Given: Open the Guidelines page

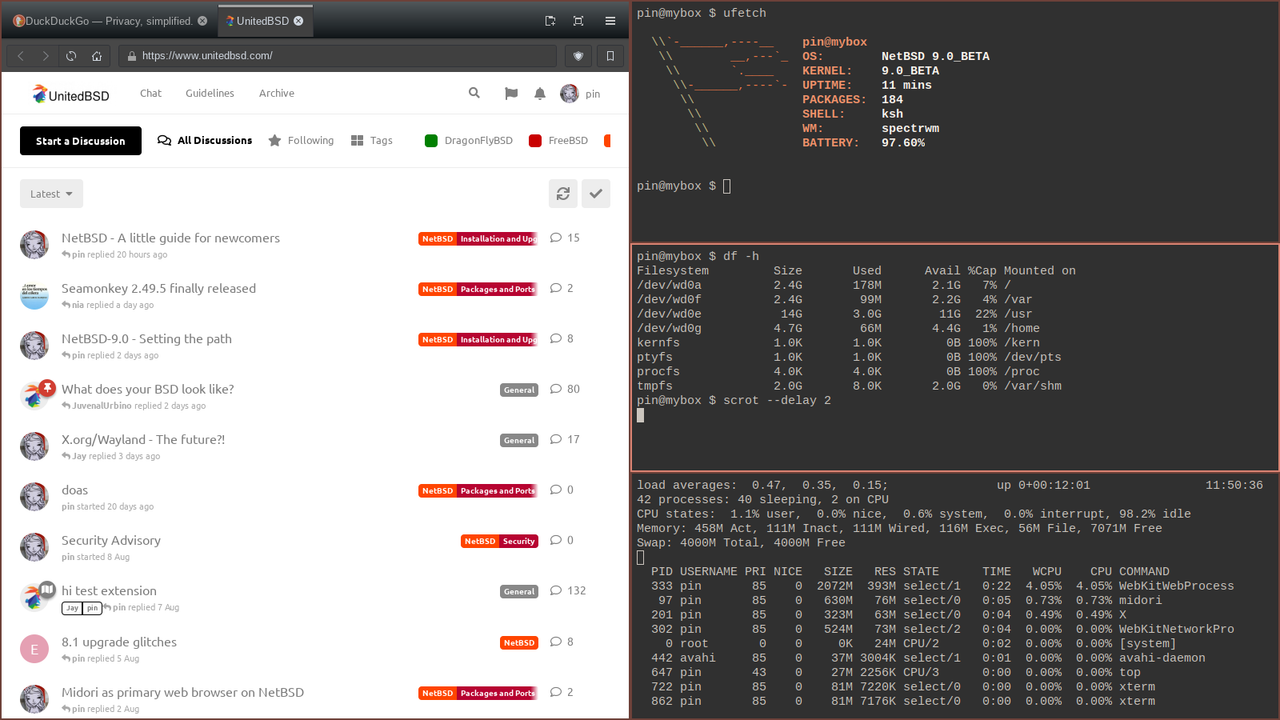Looking at the screenshot, I should (210, 93).
